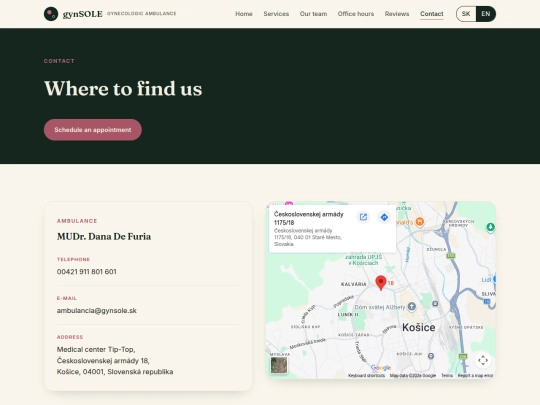
Task: Click the directions icon in map card
Action: [x=384, y=217]
